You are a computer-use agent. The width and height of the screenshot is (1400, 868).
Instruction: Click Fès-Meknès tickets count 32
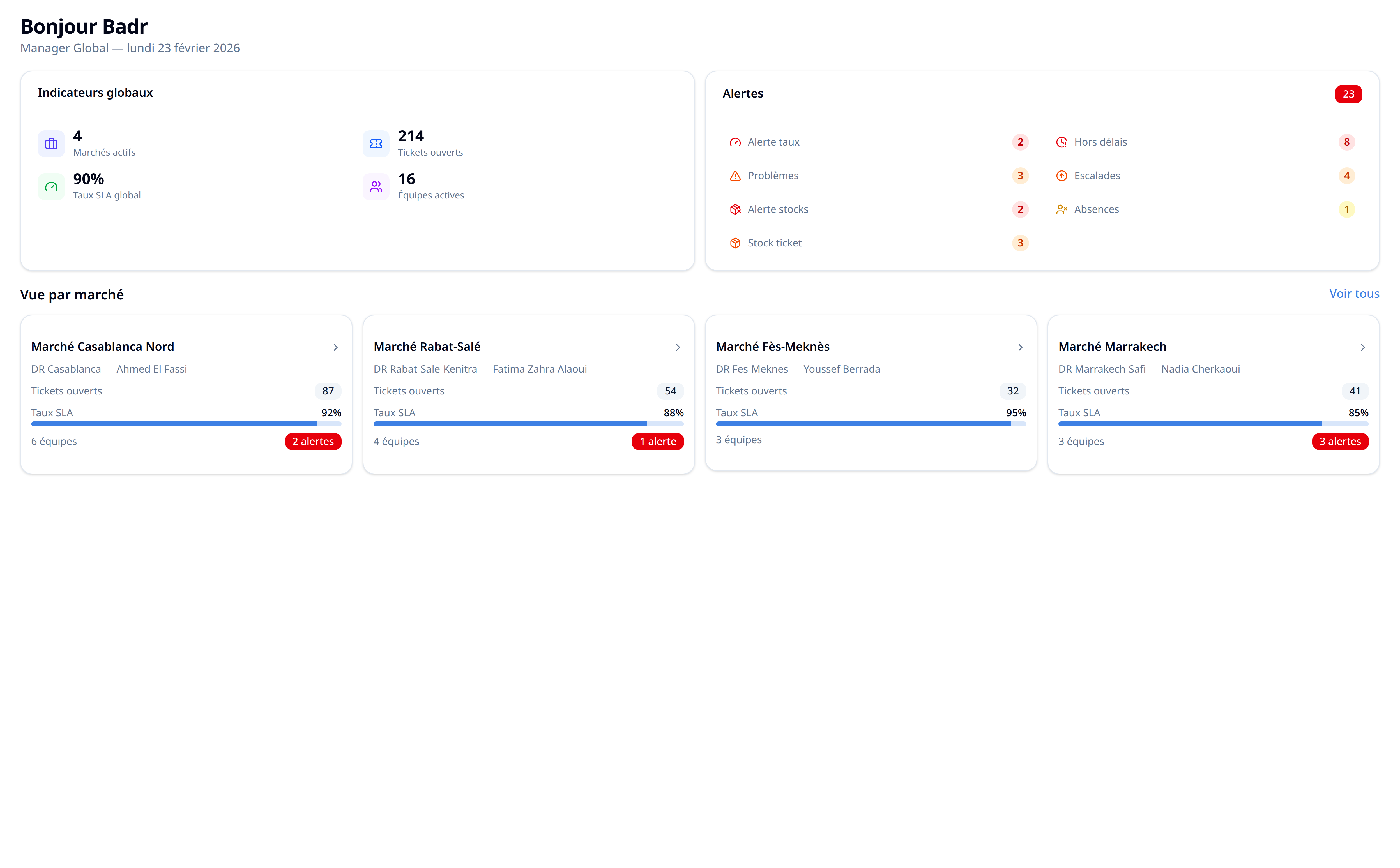1012,391
